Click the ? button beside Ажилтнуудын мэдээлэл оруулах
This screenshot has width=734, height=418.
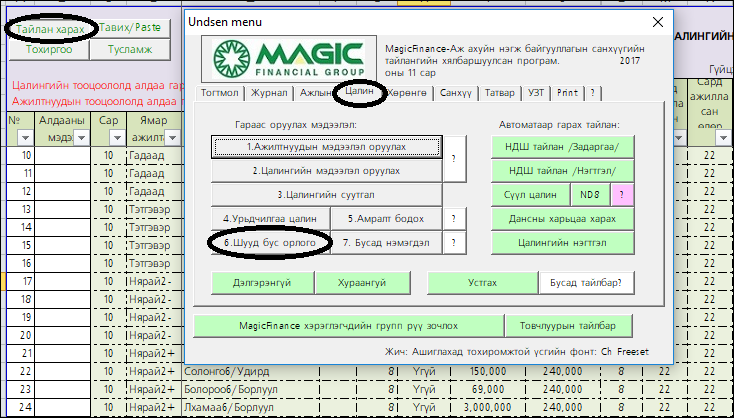click(454, 157)
